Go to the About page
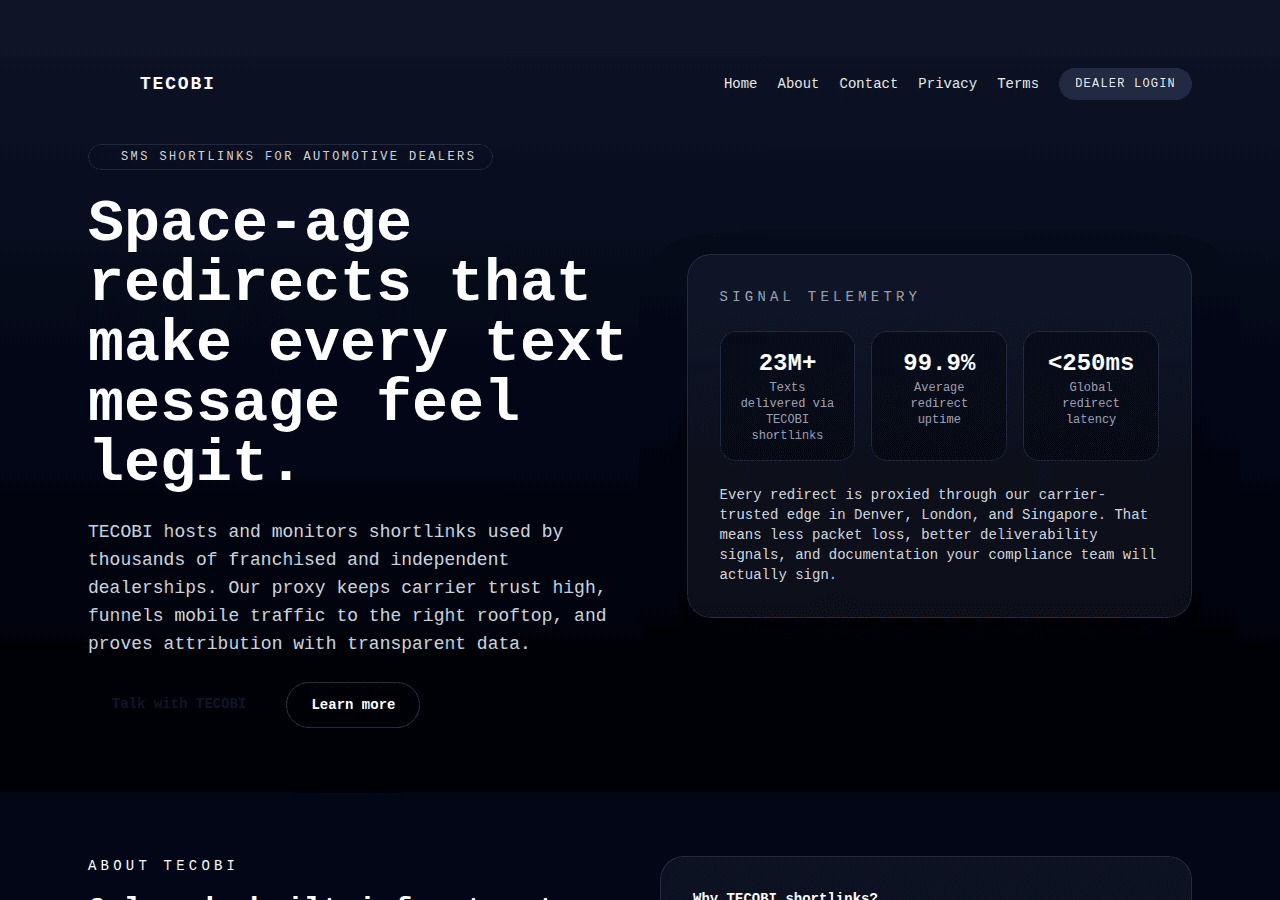This screenshot has height=900, width=1280. pyautogui.click(x=798, y=84)
